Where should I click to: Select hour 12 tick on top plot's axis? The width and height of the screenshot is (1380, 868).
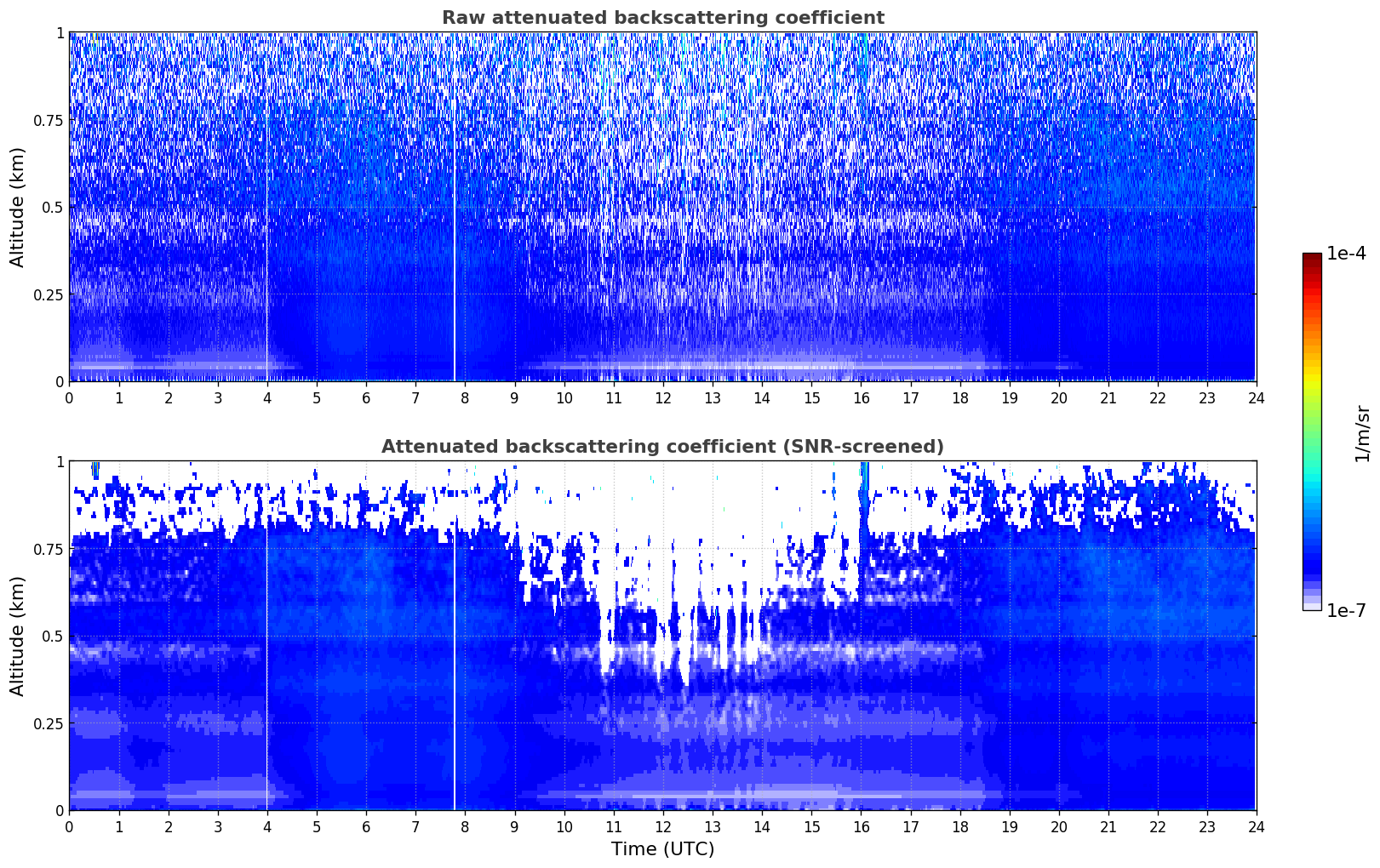pyautogui.click(x=662, y=397)
